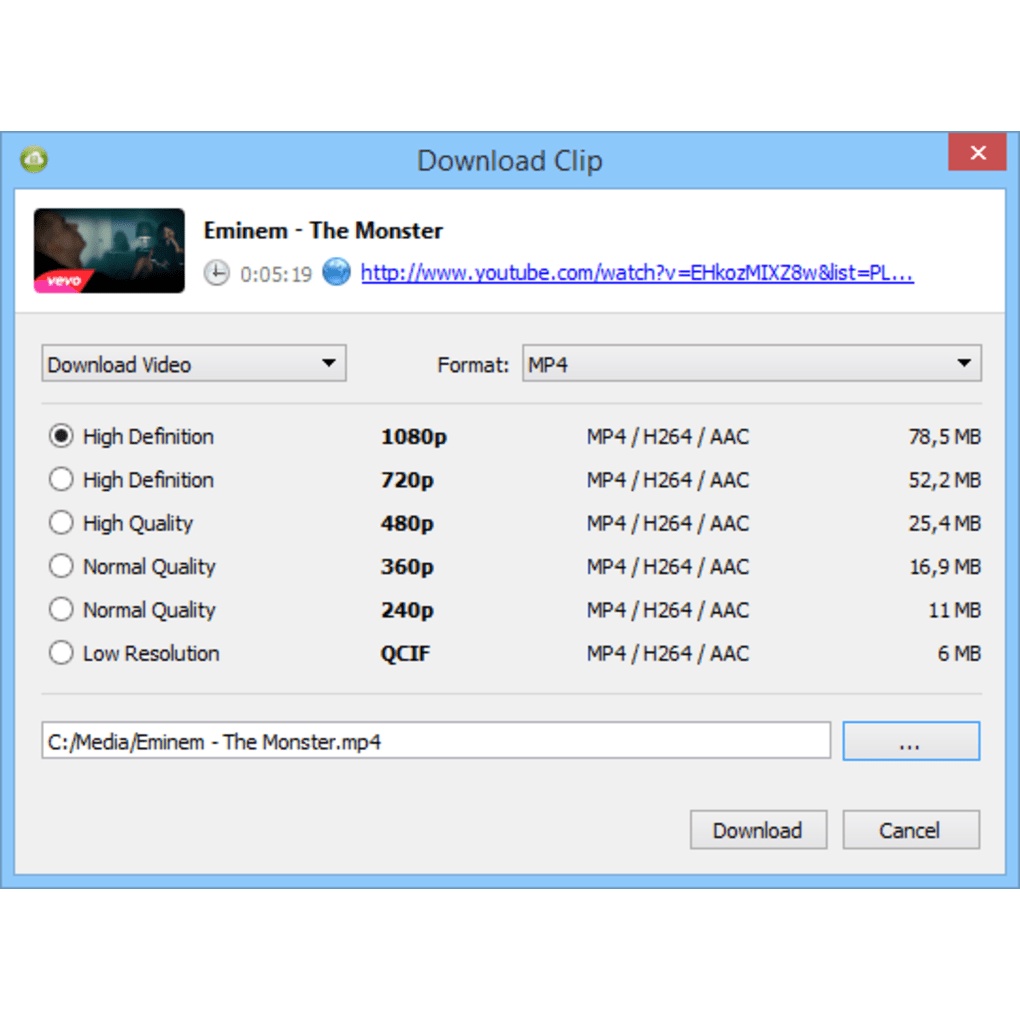Click the clock duration icon

pyautogui.click(x=216, y=273)
